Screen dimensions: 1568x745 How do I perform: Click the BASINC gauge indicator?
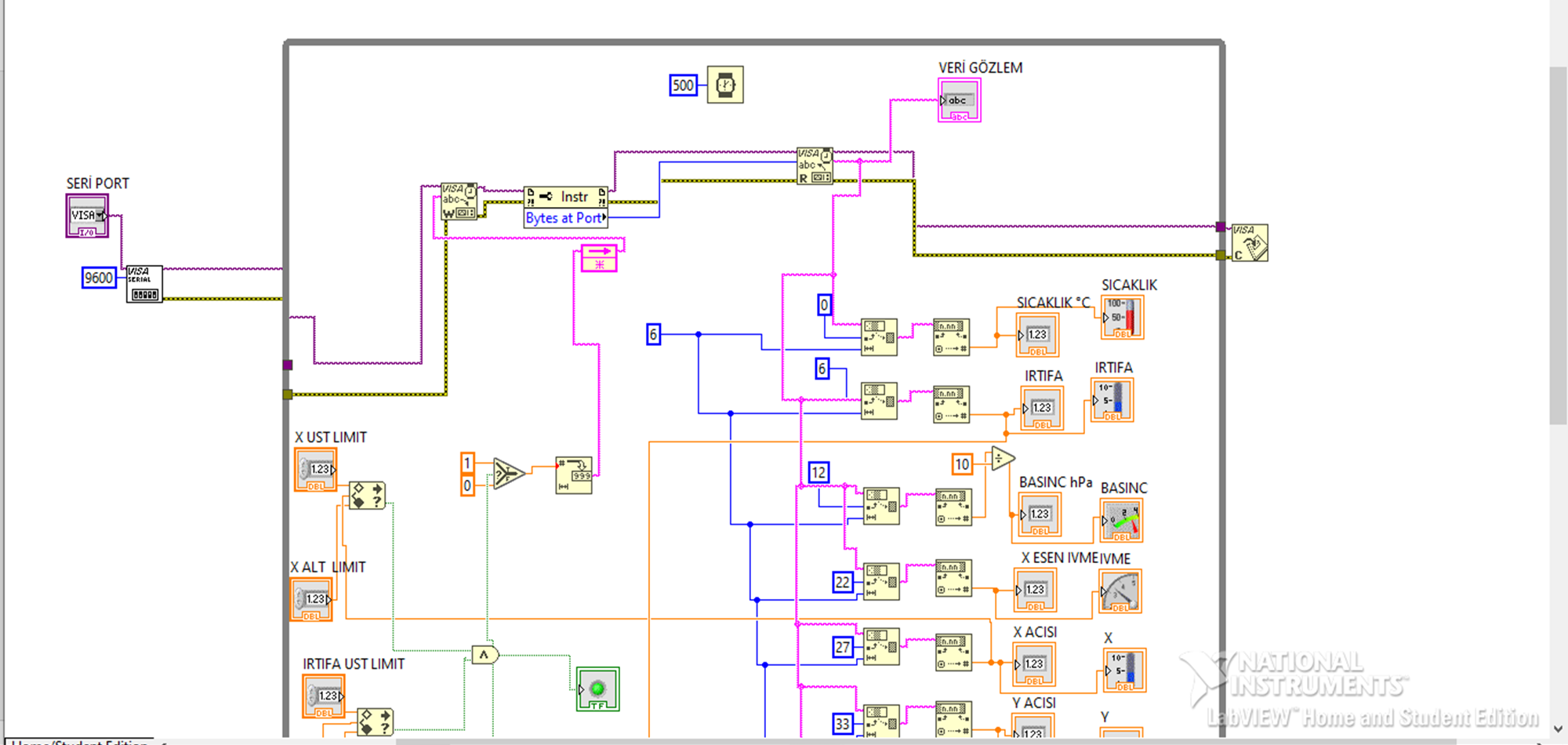[1122, 520]
